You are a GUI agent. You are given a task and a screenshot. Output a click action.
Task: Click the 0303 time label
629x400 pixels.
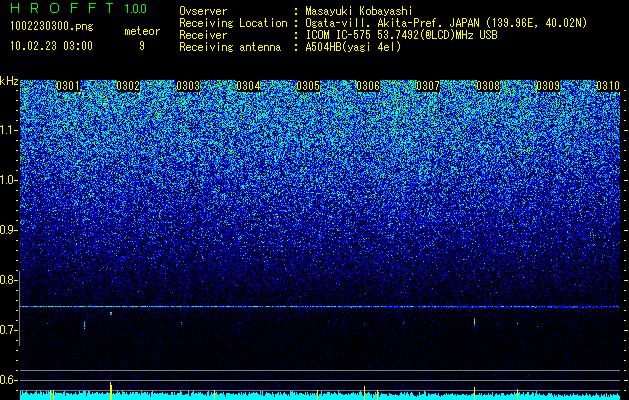188,86
